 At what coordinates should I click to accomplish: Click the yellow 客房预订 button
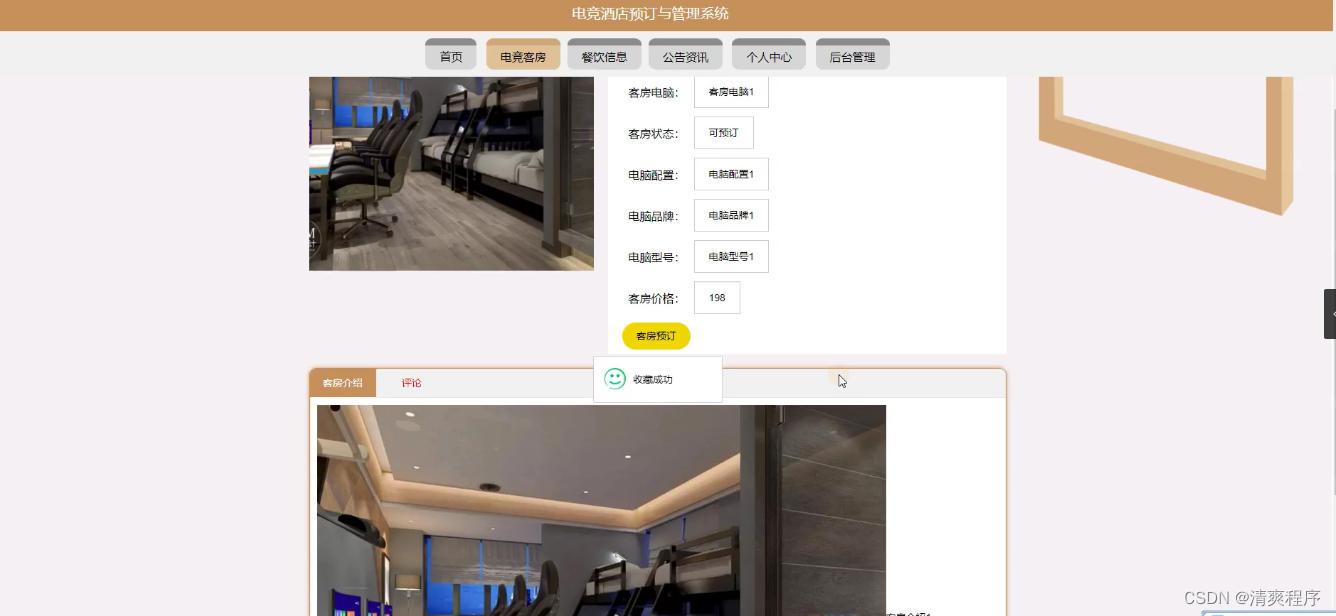click(656, 336)
